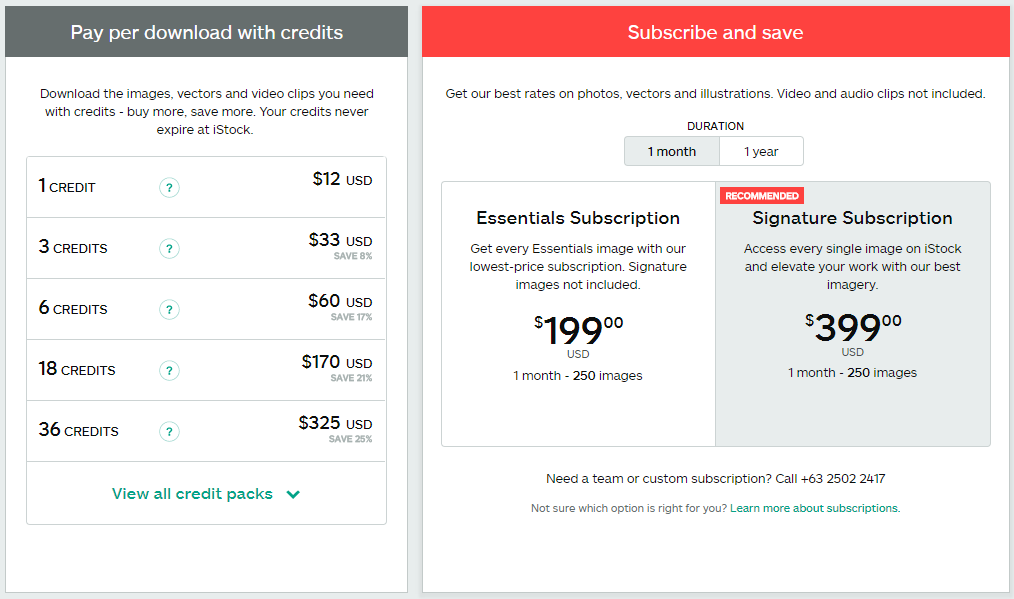Click the Pay per download with credits header
This screenshot has width=1014, height=599.
pos(206,32)
